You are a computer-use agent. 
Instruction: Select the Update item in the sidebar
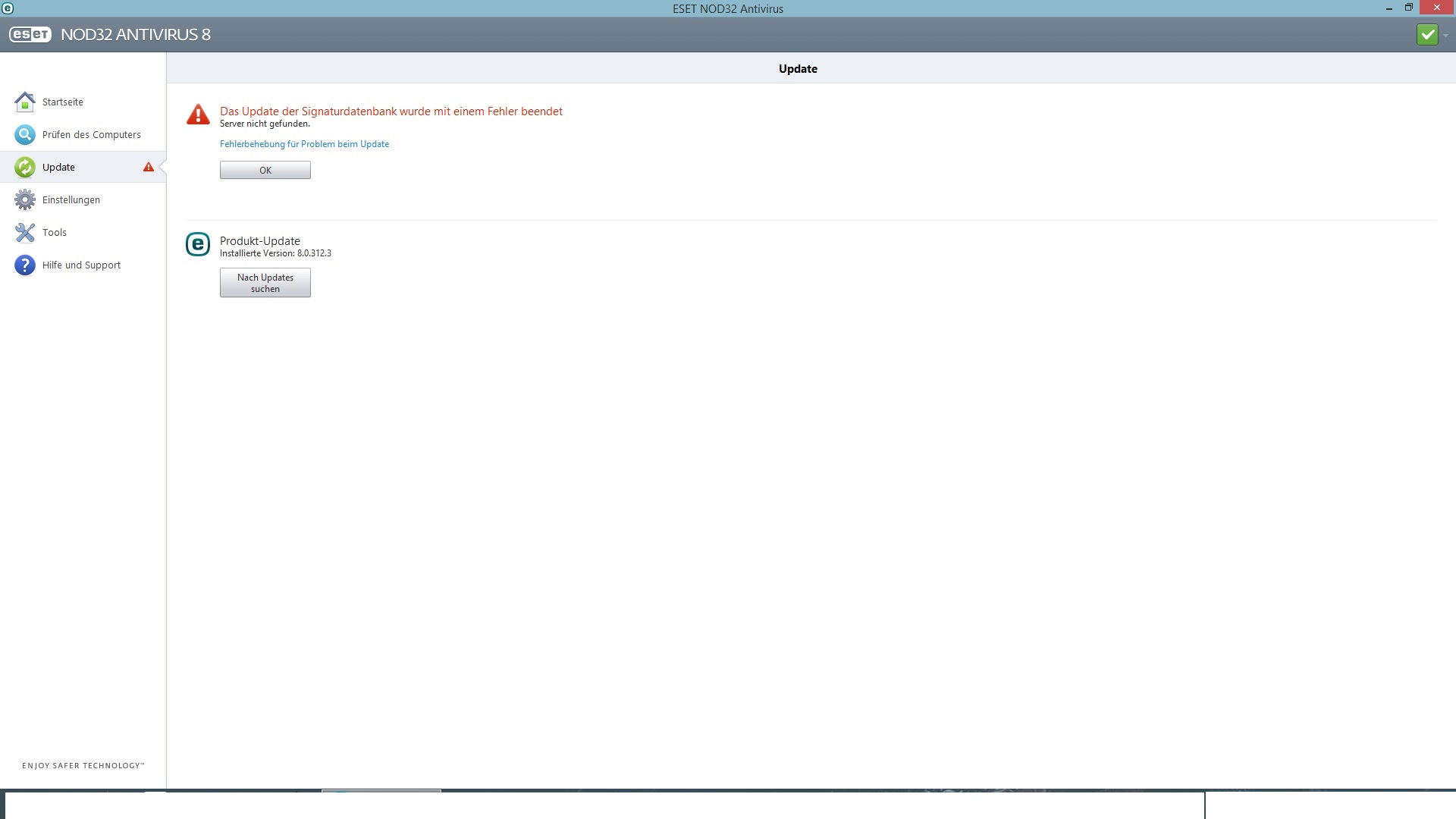pyautogui.click(x=59, y=167)
